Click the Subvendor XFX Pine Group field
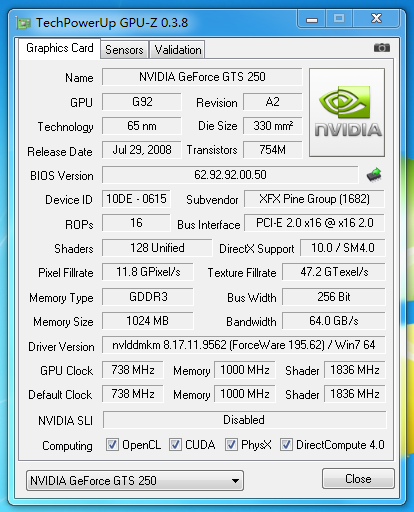Viewport: 414px width, 512px height. (314, 199)
